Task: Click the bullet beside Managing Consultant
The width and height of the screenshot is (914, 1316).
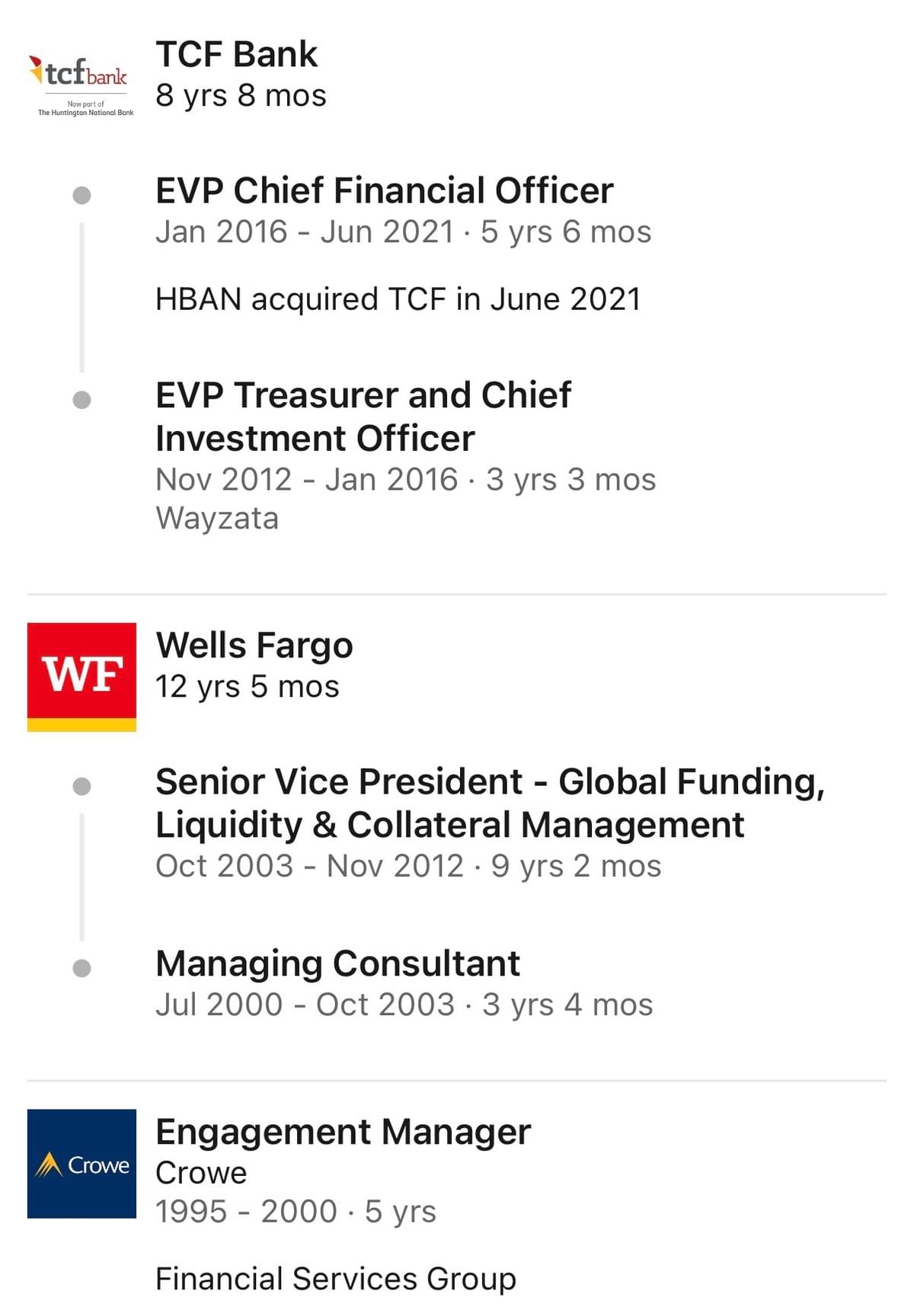Action: coord(81,968)
